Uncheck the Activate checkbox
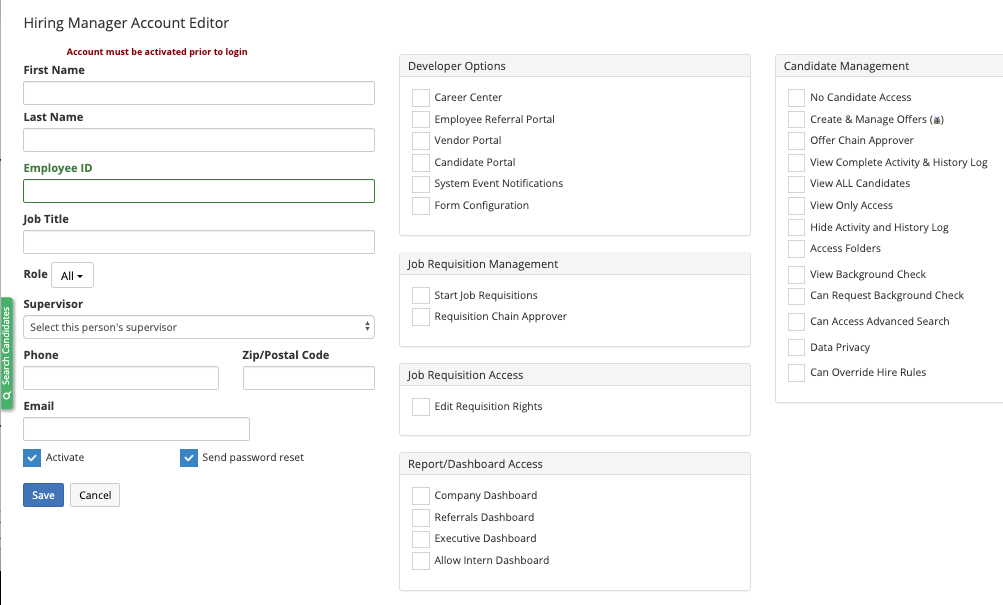Viewport: 1003px width, 605px height. point(31,457)
